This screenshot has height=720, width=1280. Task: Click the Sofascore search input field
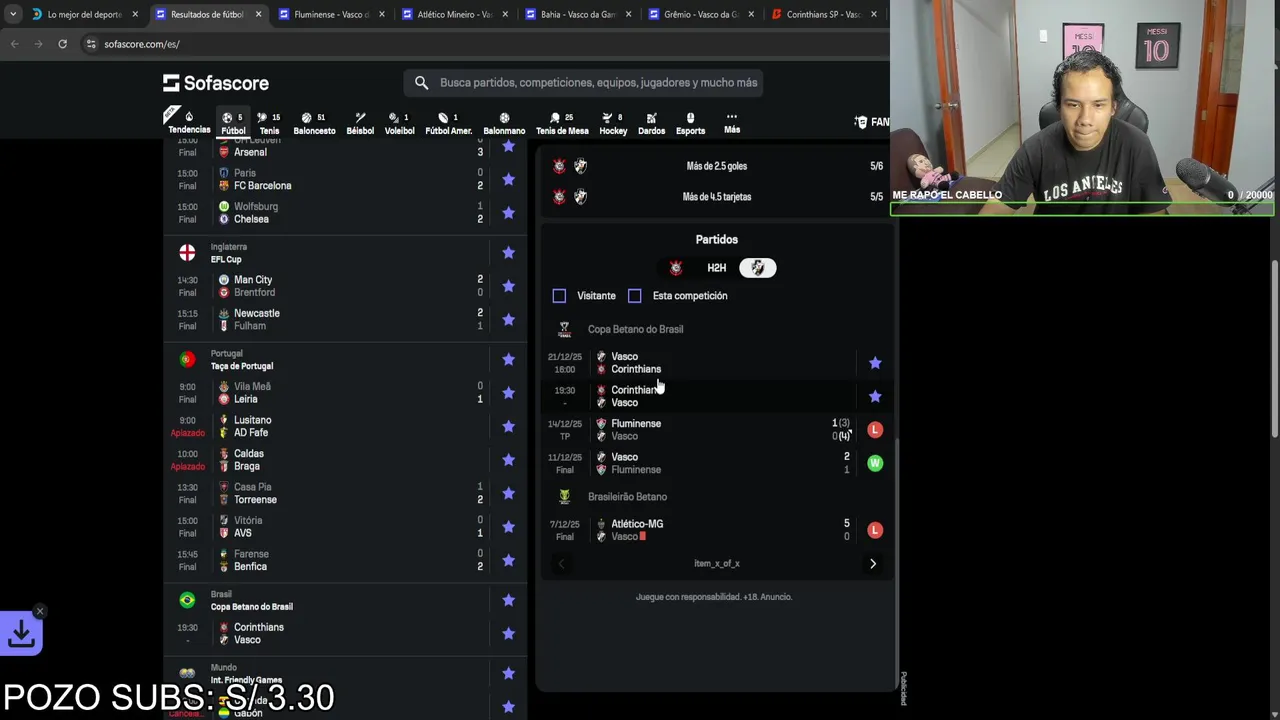click(583, 83)
